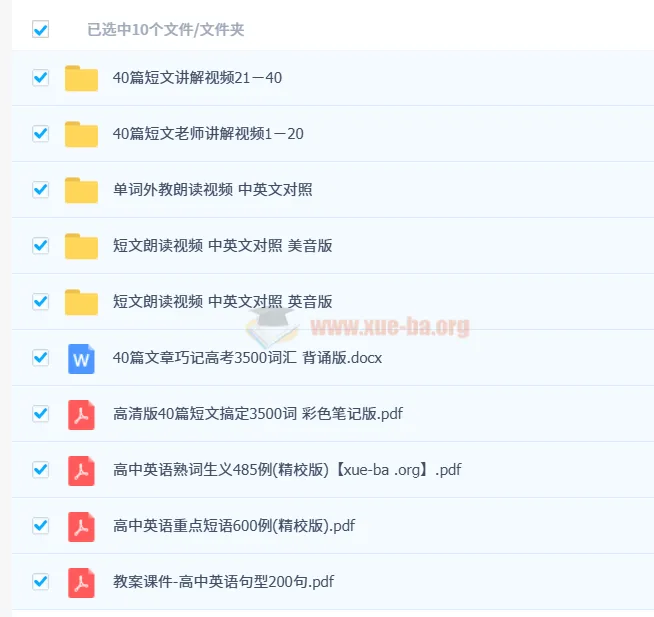Click the PDF icon for 高中英语重点短语600例

pos(81,526)
